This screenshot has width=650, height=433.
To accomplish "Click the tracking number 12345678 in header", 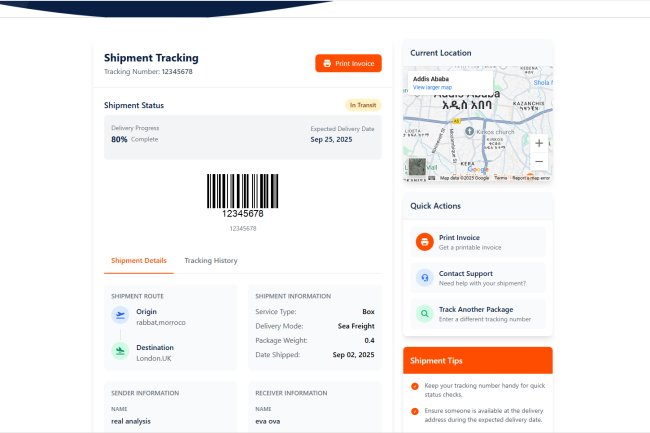I will tap(177, 72).
